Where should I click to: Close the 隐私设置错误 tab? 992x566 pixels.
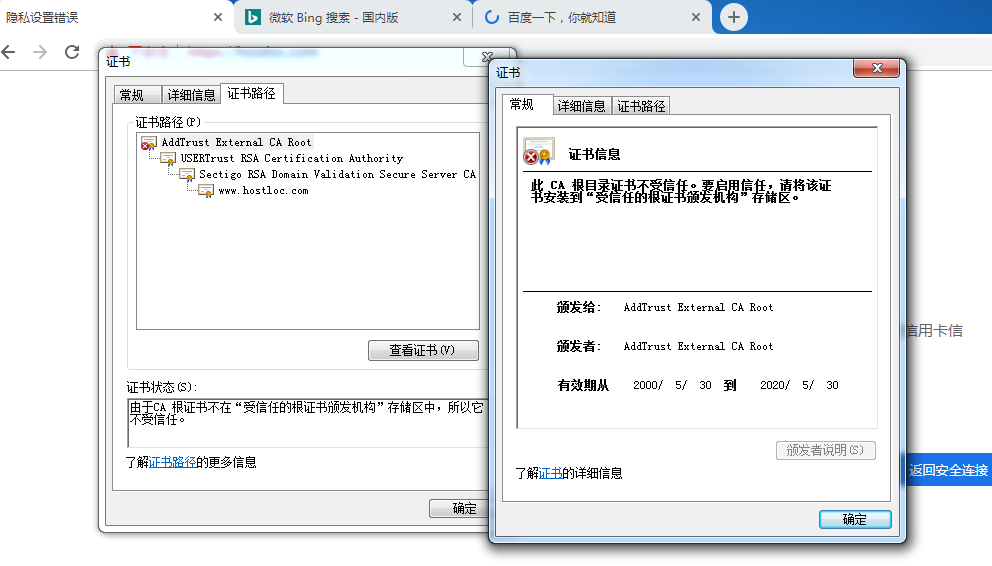pyautogui.click(x=218, y=17)
